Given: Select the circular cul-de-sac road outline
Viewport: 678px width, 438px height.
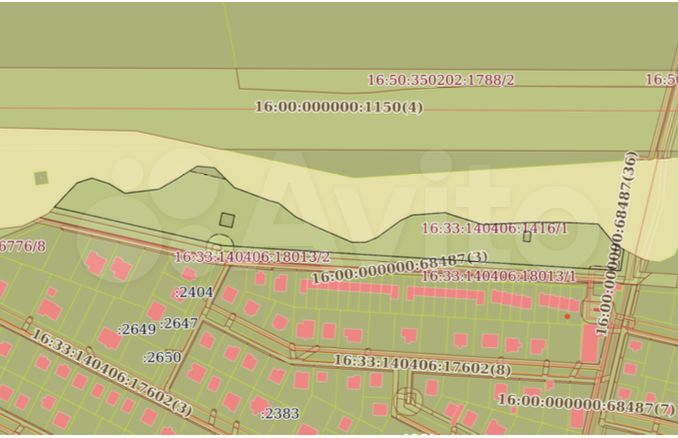Looking at the screenshot, I should [x=407, y=403].
